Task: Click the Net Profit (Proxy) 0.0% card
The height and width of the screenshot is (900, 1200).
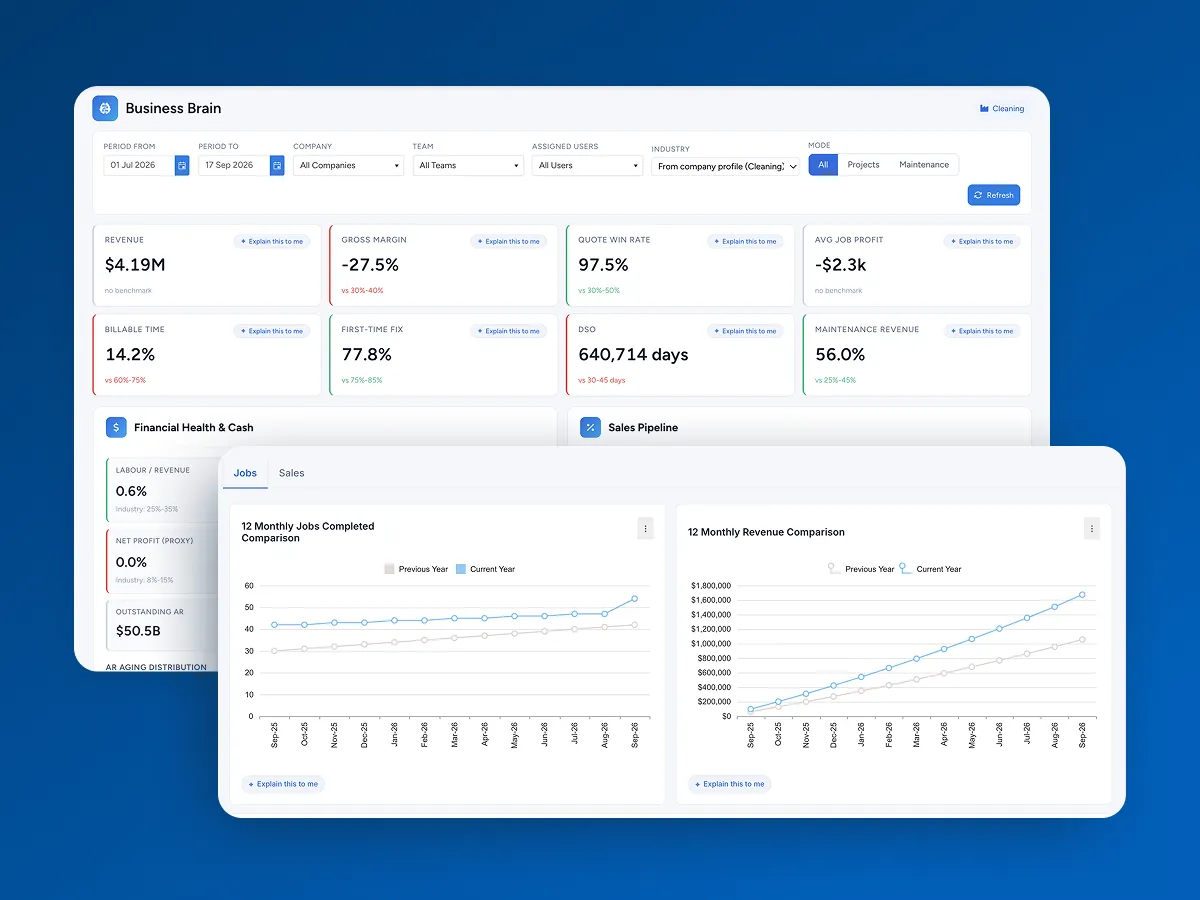Action: (163, 561)
